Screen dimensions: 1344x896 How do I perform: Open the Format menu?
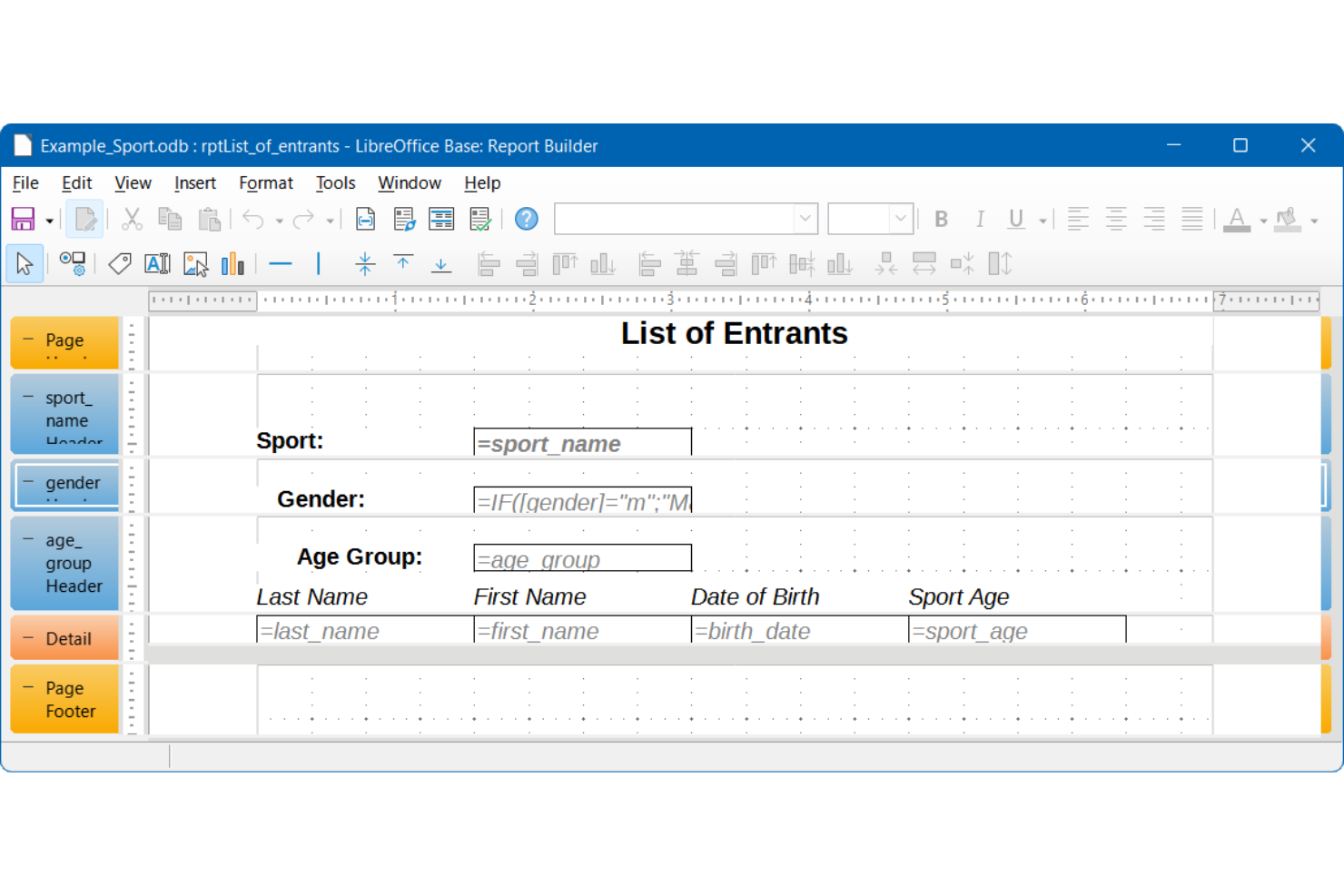pos(265,182)
